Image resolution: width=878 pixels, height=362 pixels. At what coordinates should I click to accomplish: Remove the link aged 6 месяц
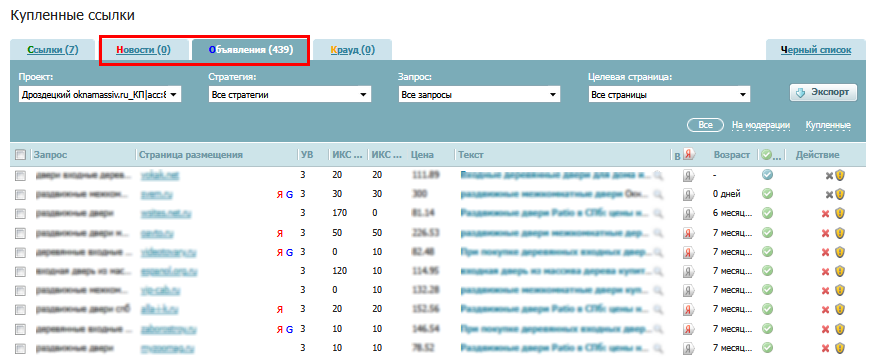[825, 214]
